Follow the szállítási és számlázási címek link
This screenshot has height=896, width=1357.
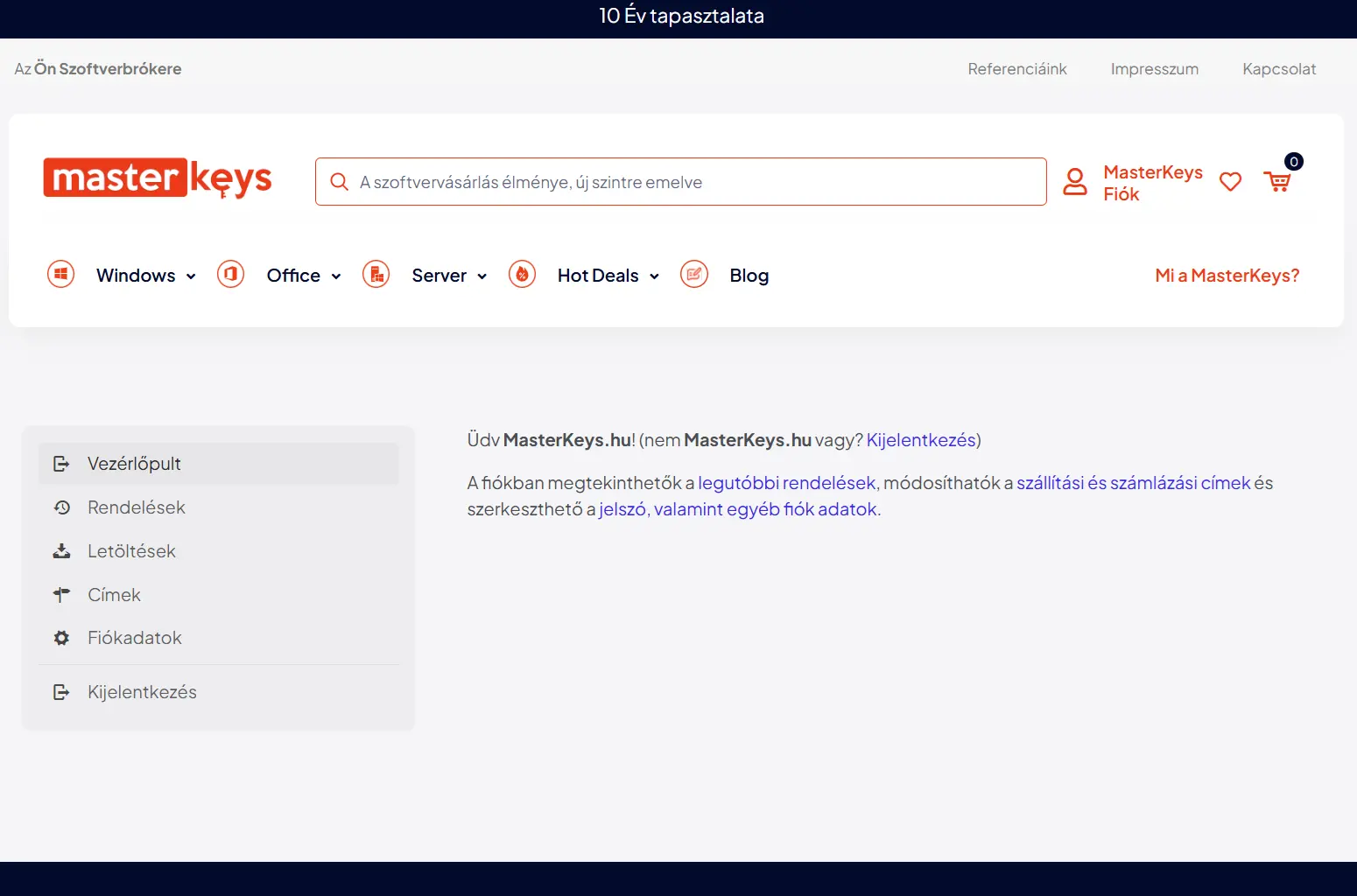(x=1134, y=483)
